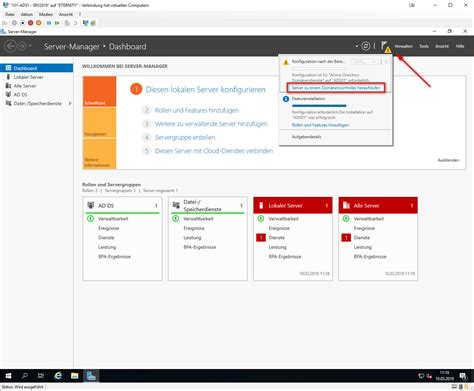Select Dashboard in the left navigation
Image resolution: width=474 pixels, height=391 pixels.
point(36,68)
